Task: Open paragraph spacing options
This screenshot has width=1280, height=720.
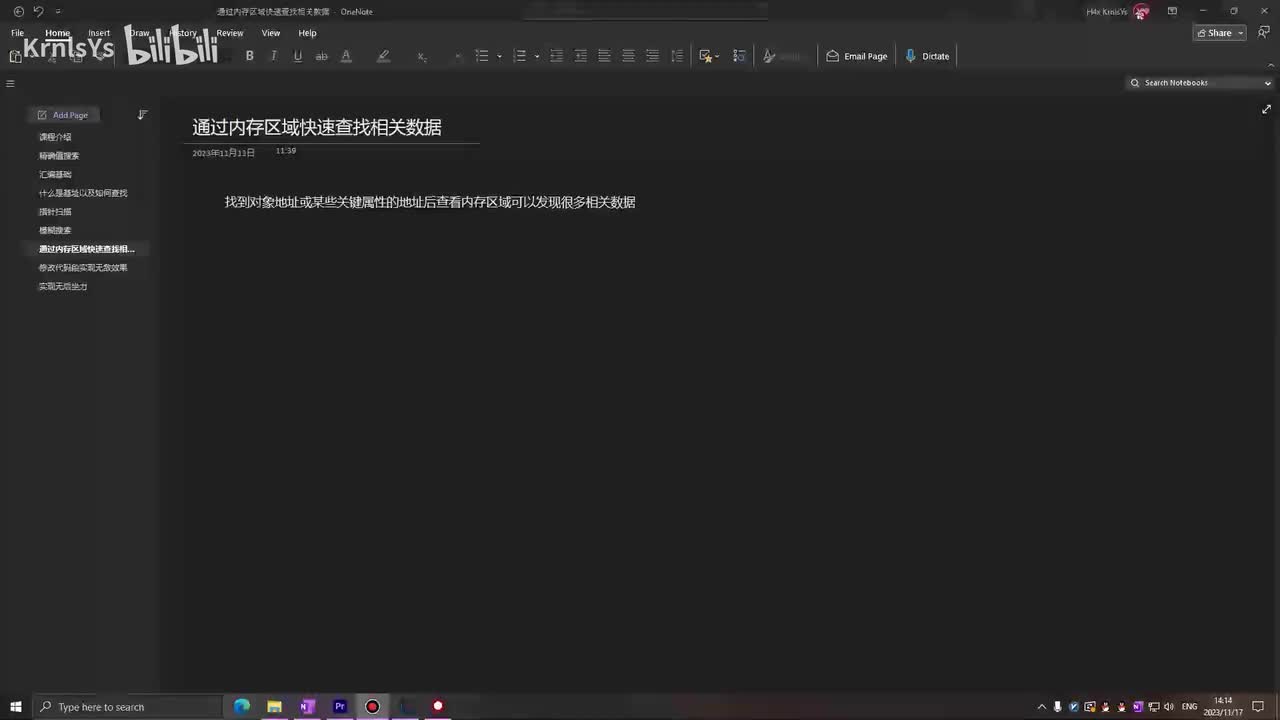Action: tap(677, 56)
